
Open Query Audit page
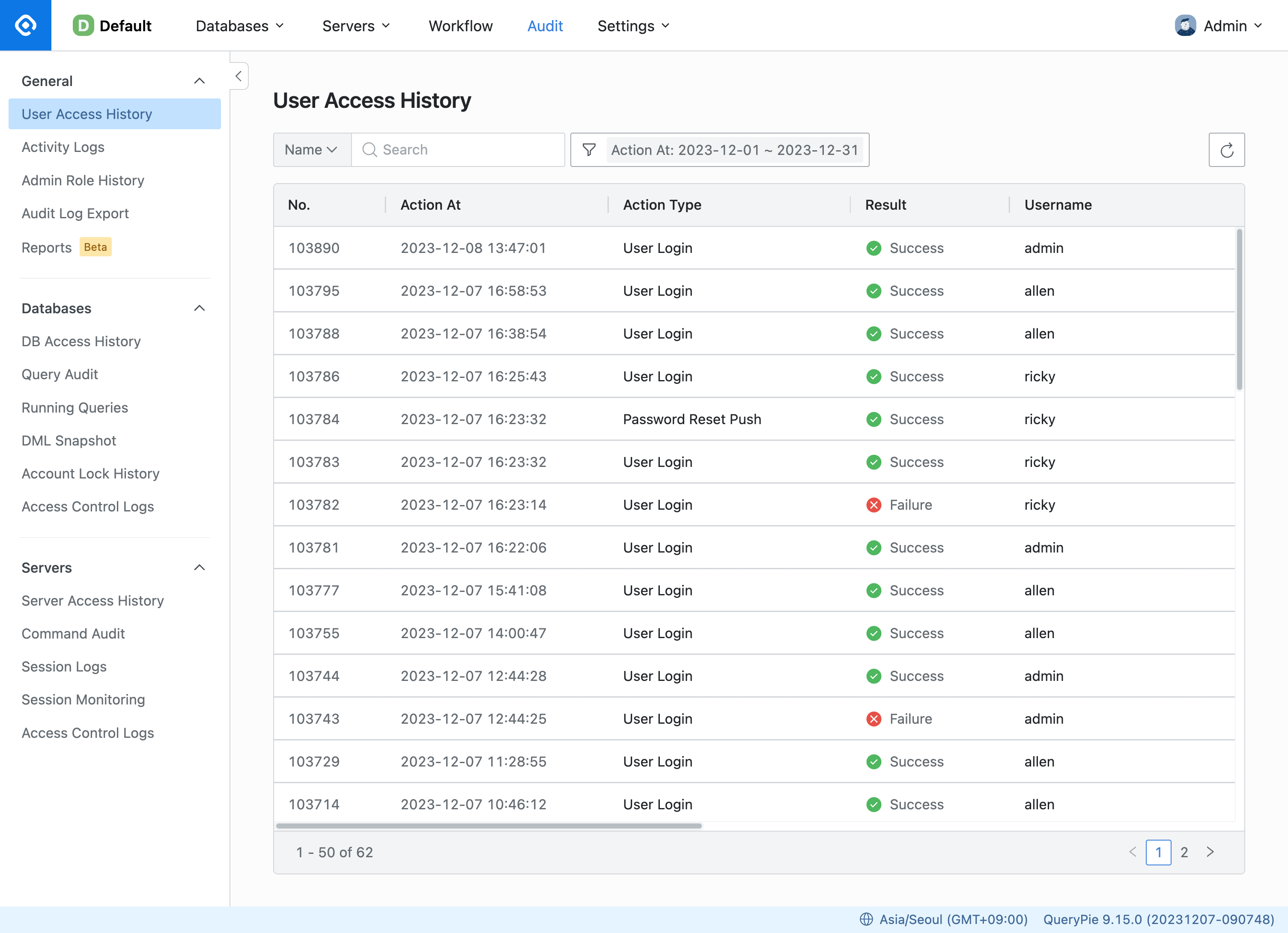pos(60,374)
